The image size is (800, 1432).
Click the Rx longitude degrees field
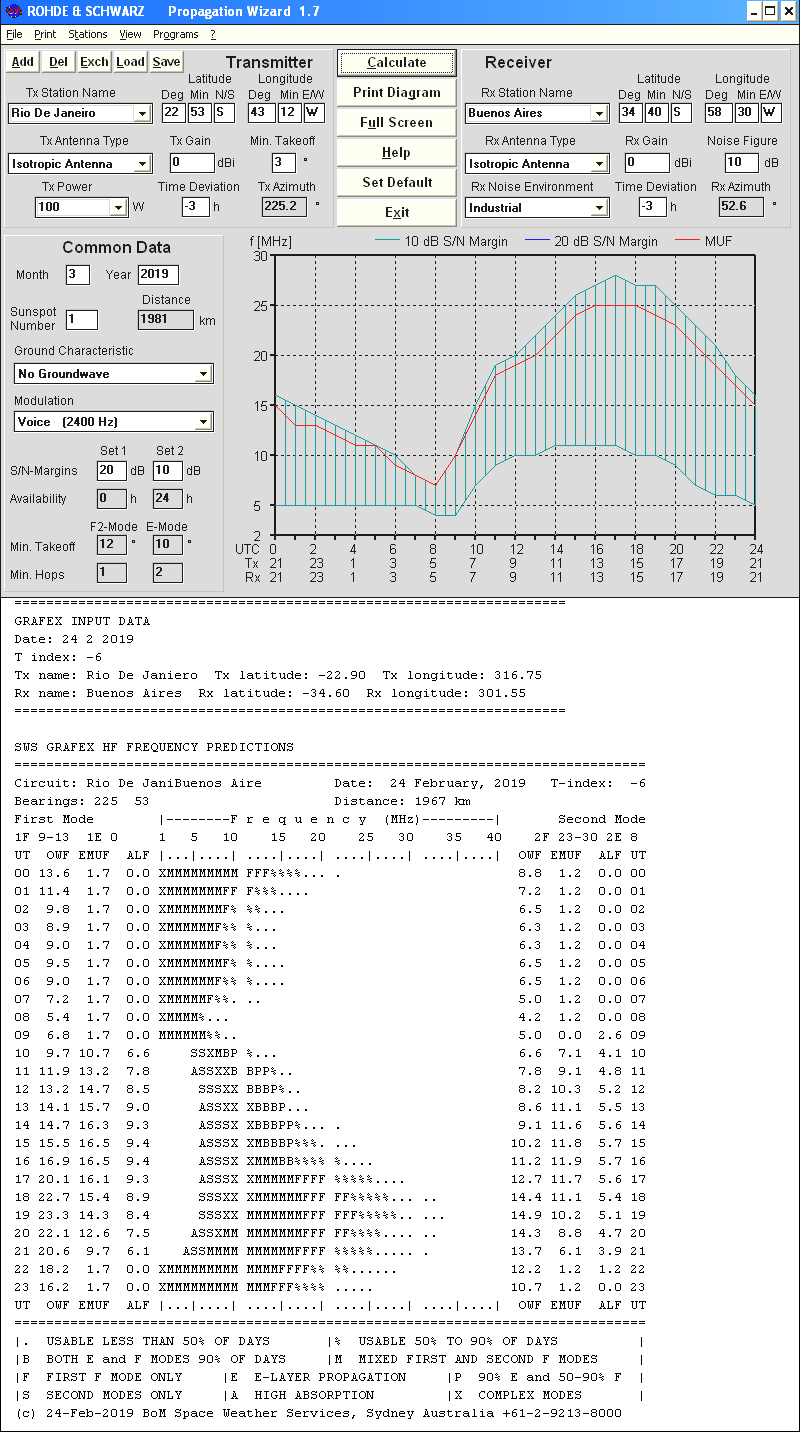pos(719,112)
